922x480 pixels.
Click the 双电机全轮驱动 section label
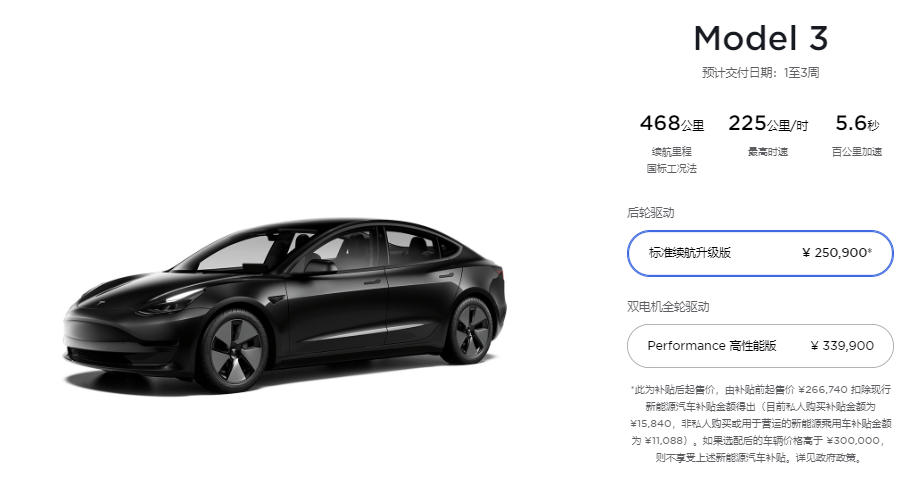(x=668, y=307)
